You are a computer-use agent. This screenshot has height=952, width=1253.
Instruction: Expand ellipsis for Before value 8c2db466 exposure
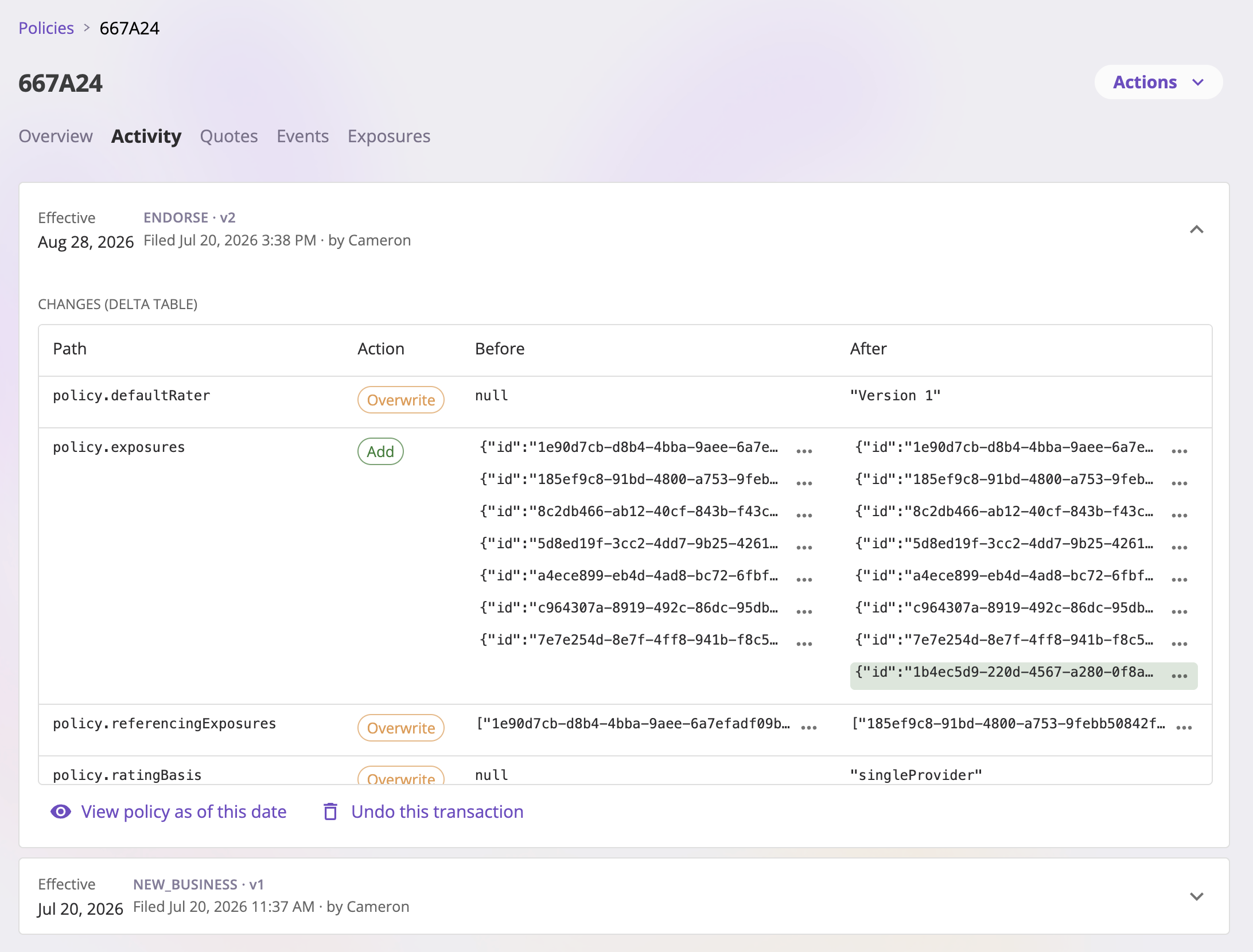pyautogui.click(x=804, y=515)
